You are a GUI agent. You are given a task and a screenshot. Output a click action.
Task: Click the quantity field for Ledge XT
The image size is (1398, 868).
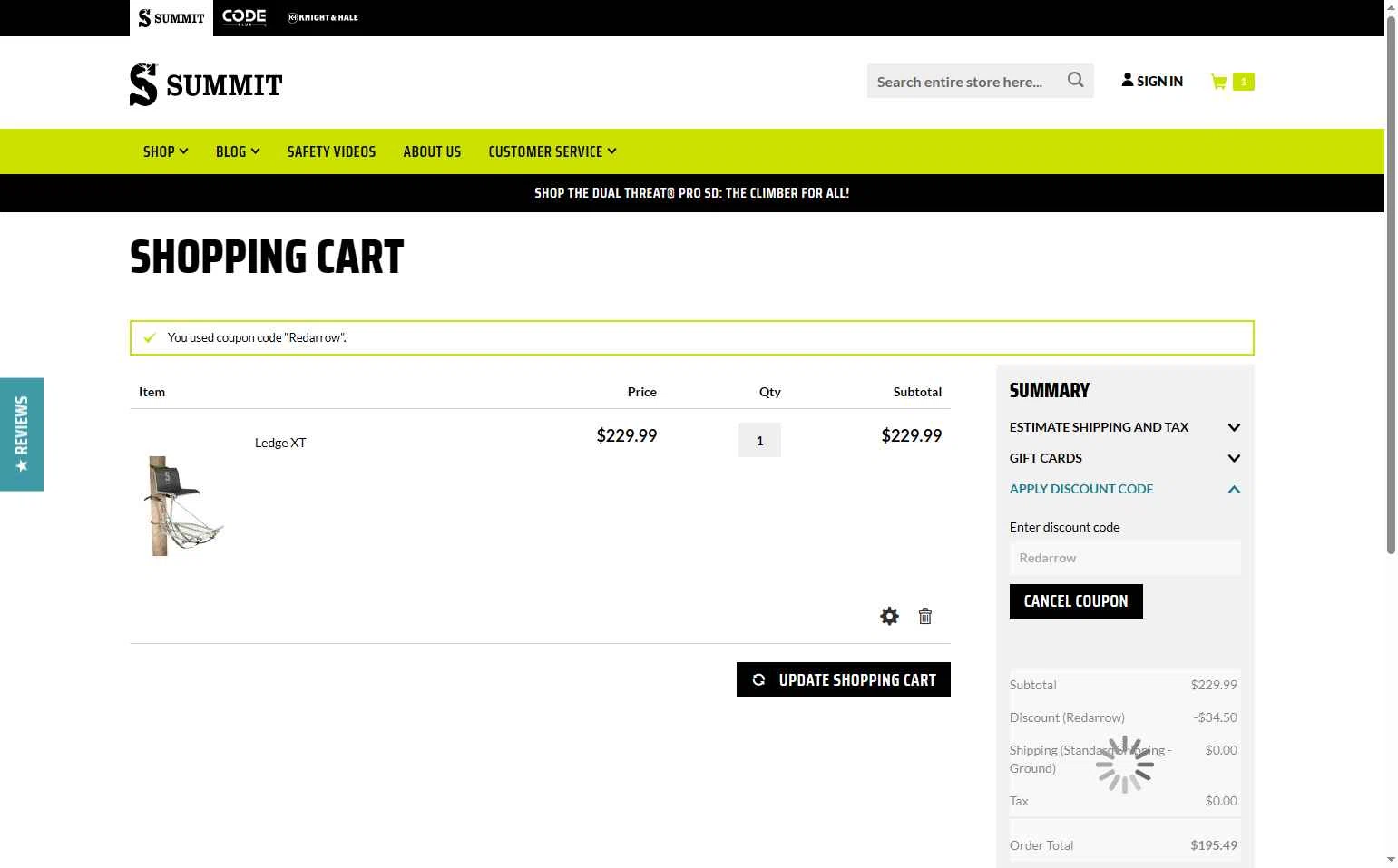(x=759, y=440)
